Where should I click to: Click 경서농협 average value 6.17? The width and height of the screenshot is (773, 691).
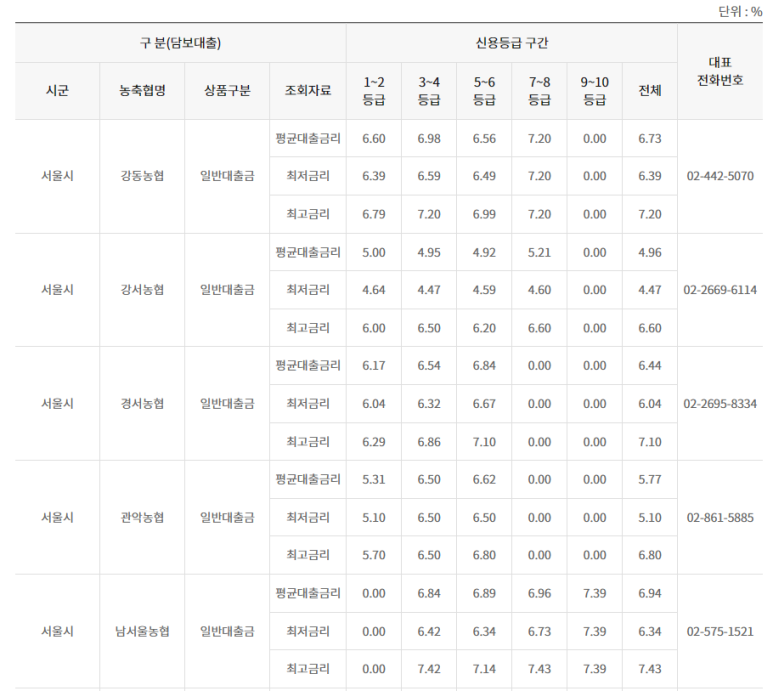coord(374,366)
